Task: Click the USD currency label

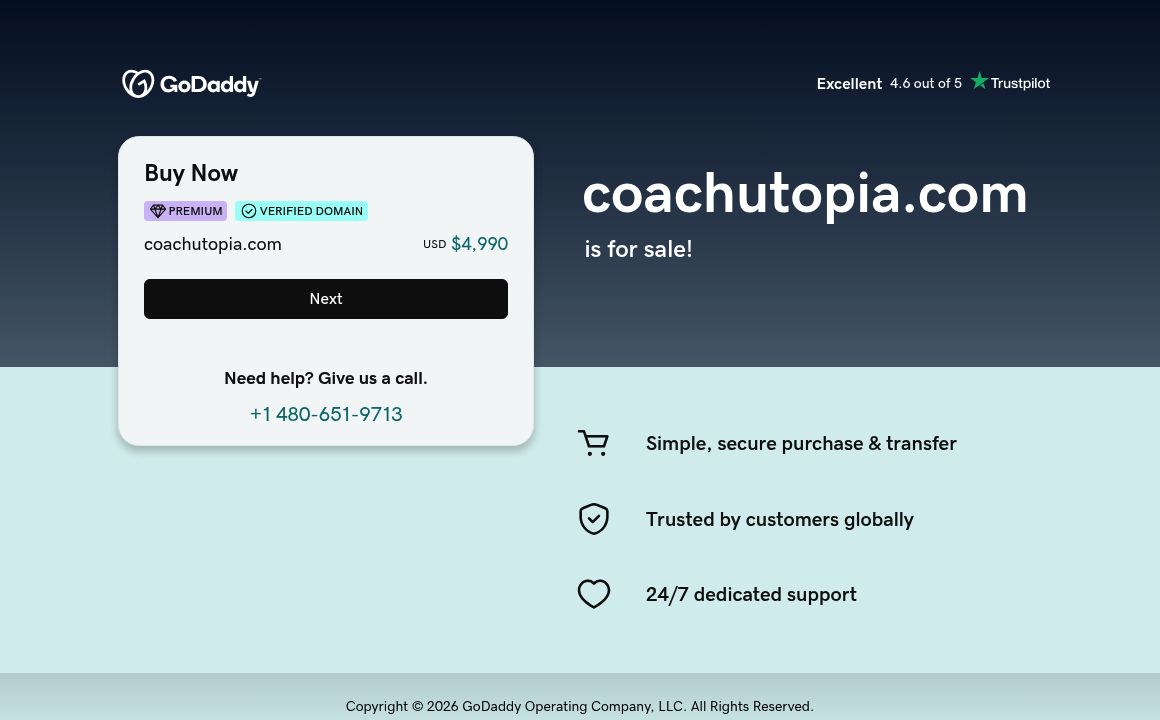Action: (x=435, y=244)
